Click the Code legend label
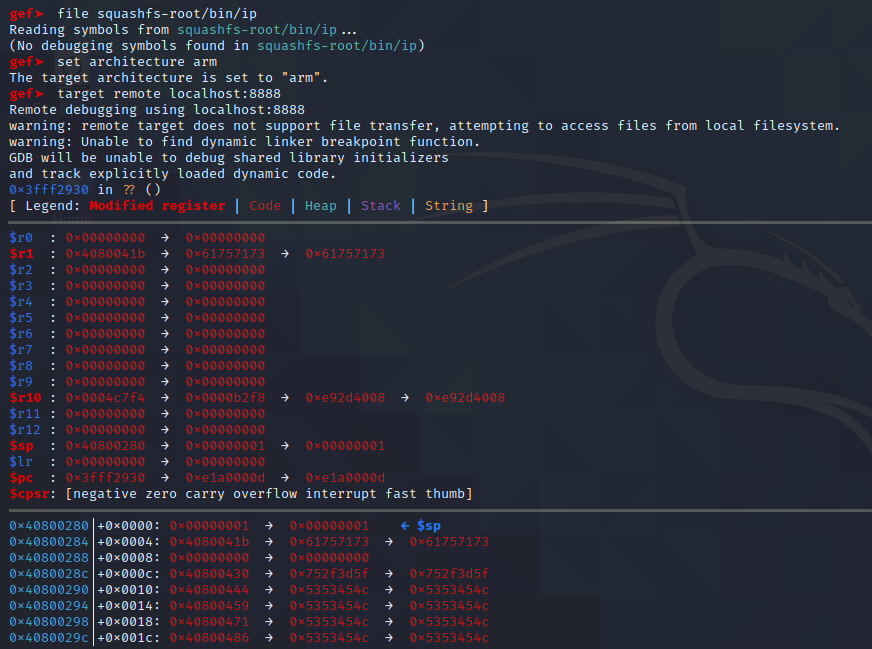This screenshot has width=872, height=649. (265, 205)
